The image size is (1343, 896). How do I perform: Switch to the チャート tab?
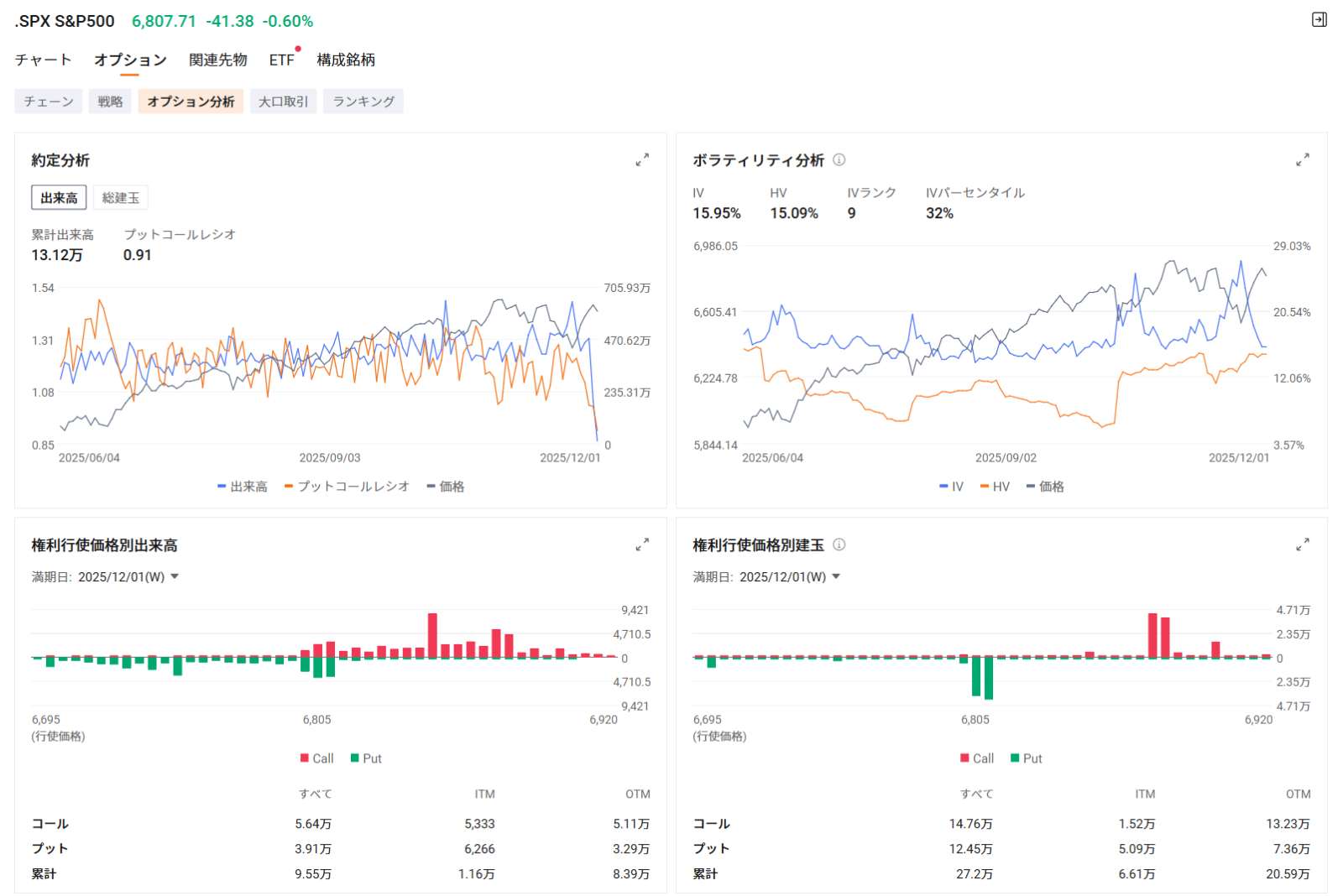[x=42, y=59]
